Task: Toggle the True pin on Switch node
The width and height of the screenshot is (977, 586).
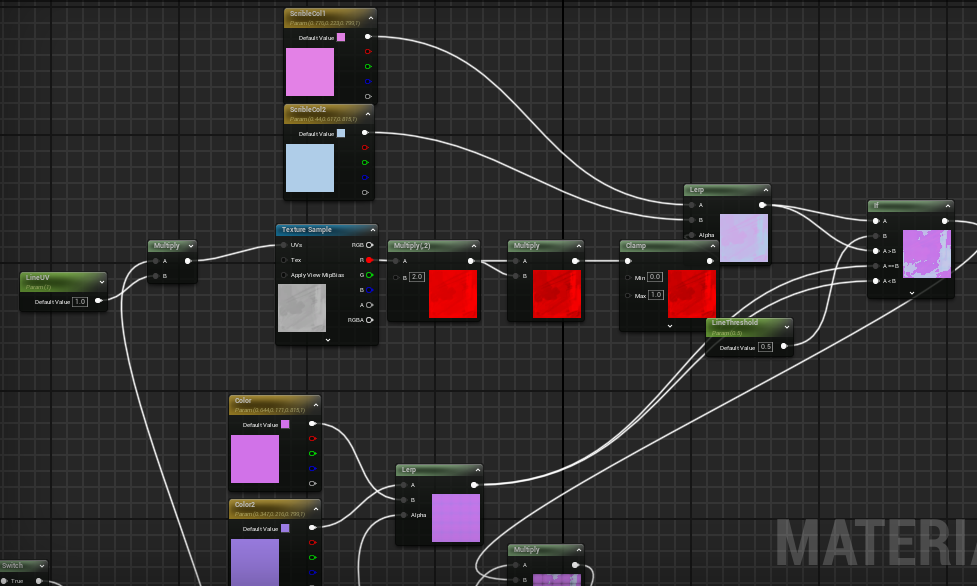Action: [x=39, y=580]
